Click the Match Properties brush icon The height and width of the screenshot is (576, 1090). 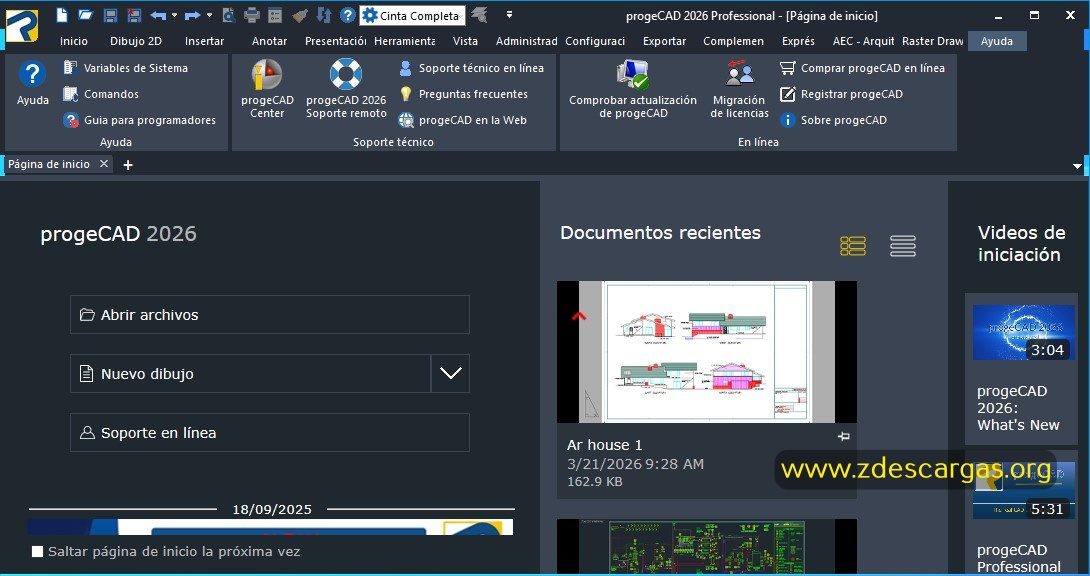click(x=300, y=15)
